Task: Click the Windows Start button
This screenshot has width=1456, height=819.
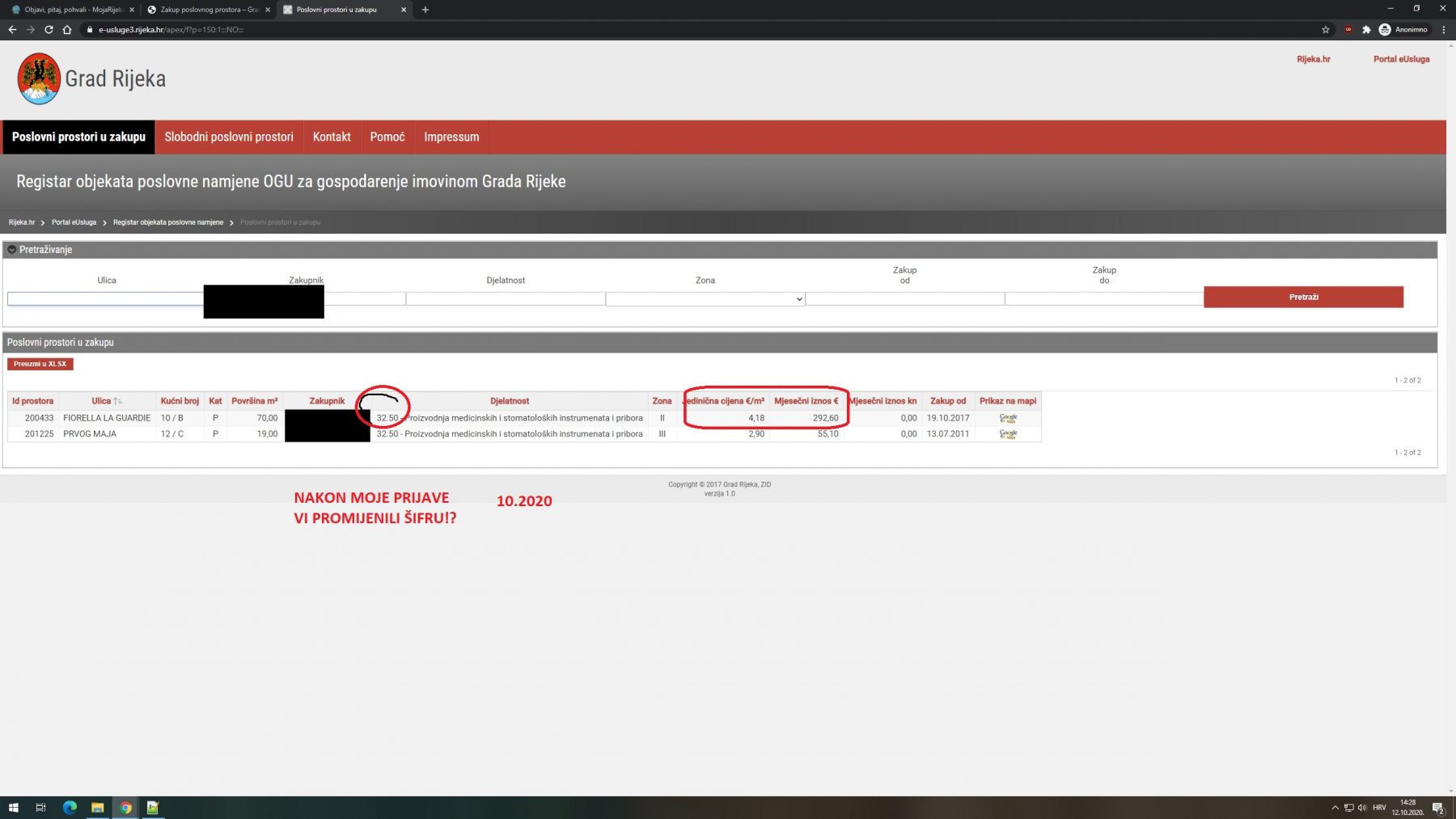Action: pos(13,807)
